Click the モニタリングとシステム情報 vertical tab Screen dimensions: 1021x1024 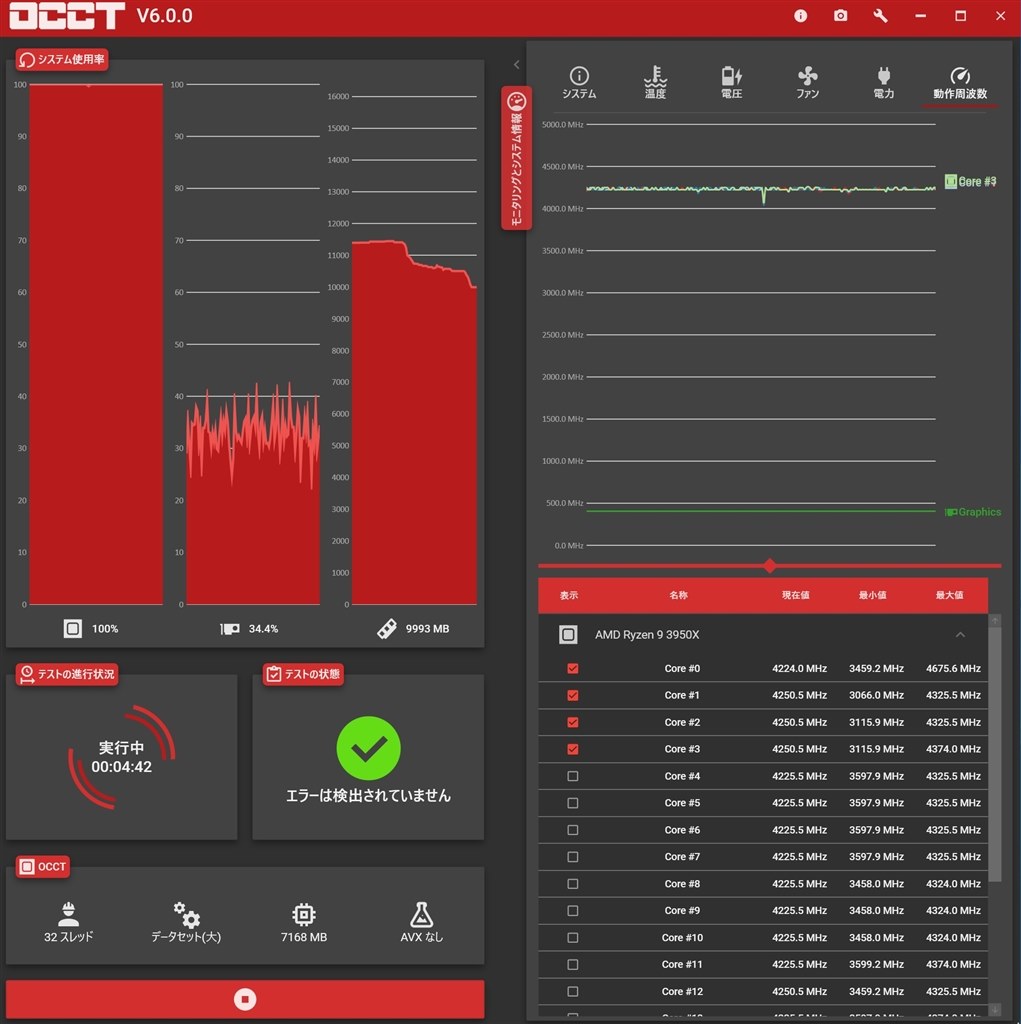tap(516, 157)
